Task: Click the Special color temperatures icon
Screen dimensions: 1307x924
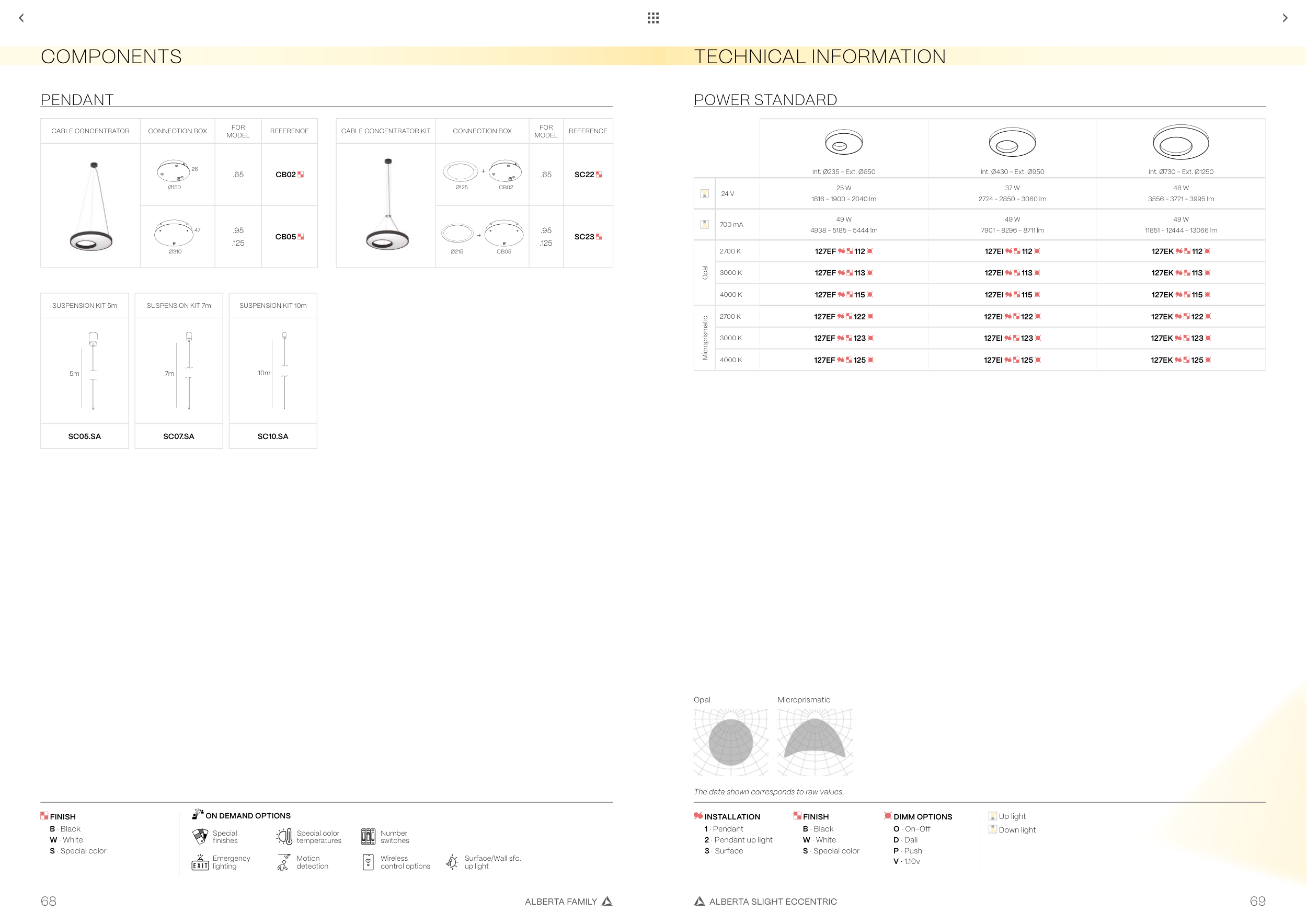Action: 284,836
